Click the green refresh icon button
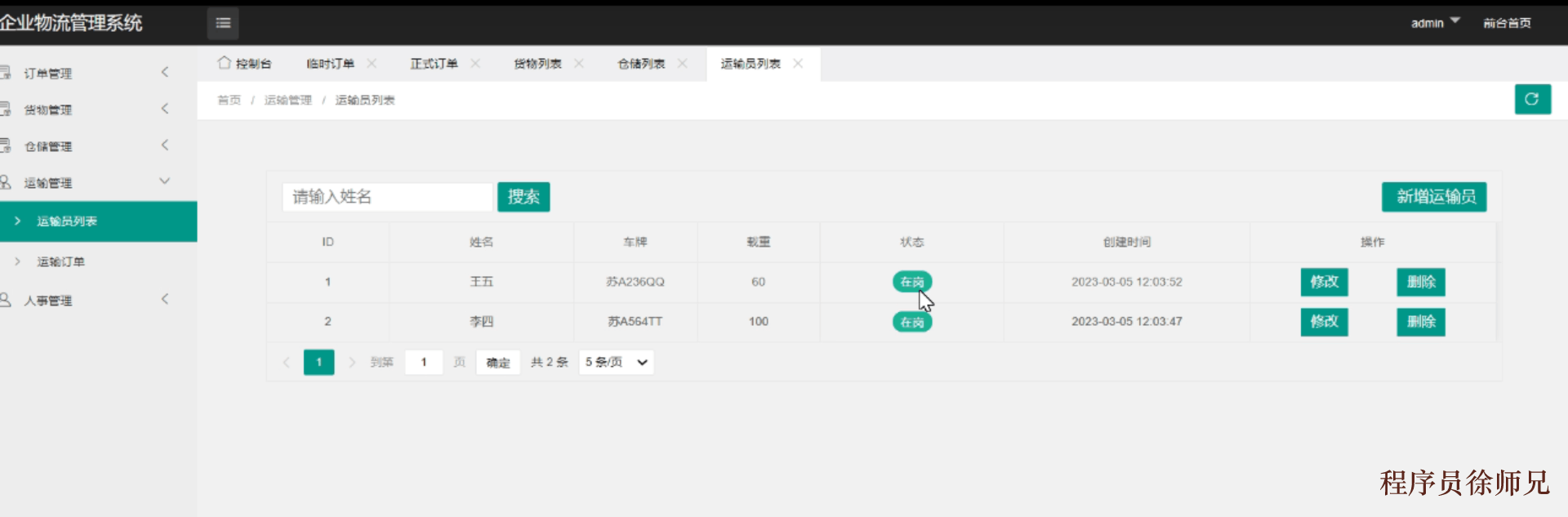 click(x=1532, y=99)
